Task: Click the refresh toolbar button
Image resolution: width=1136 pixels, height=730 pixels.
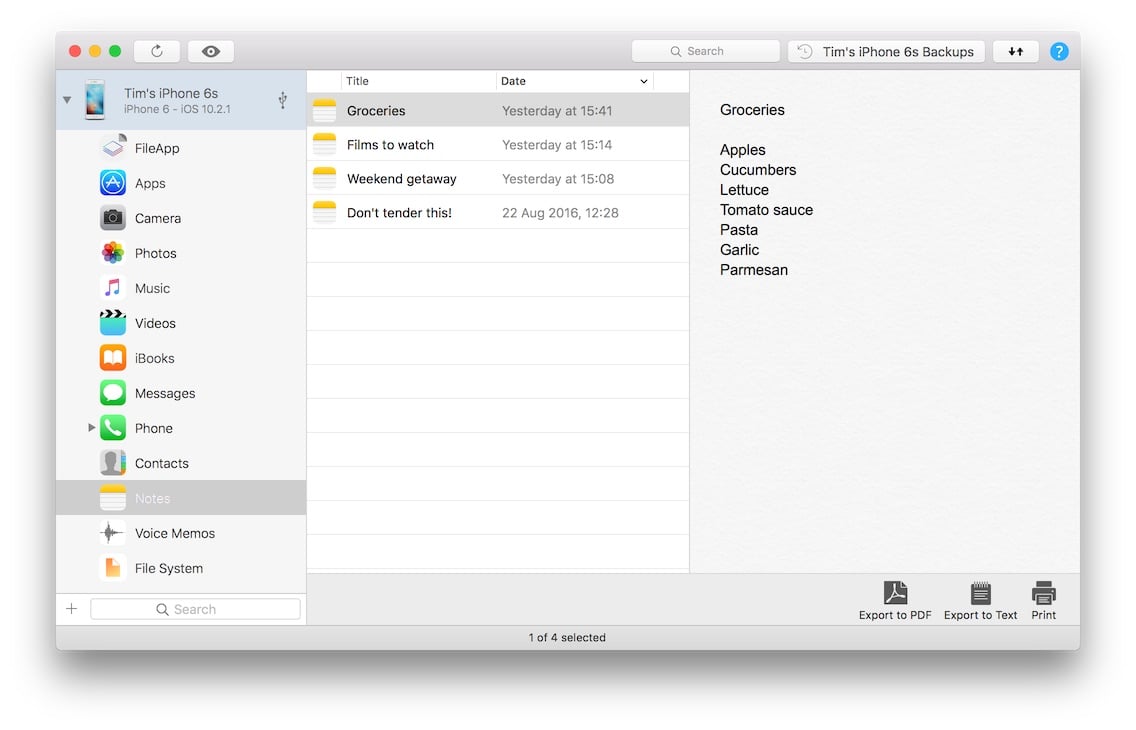Action: pos(156,51)
